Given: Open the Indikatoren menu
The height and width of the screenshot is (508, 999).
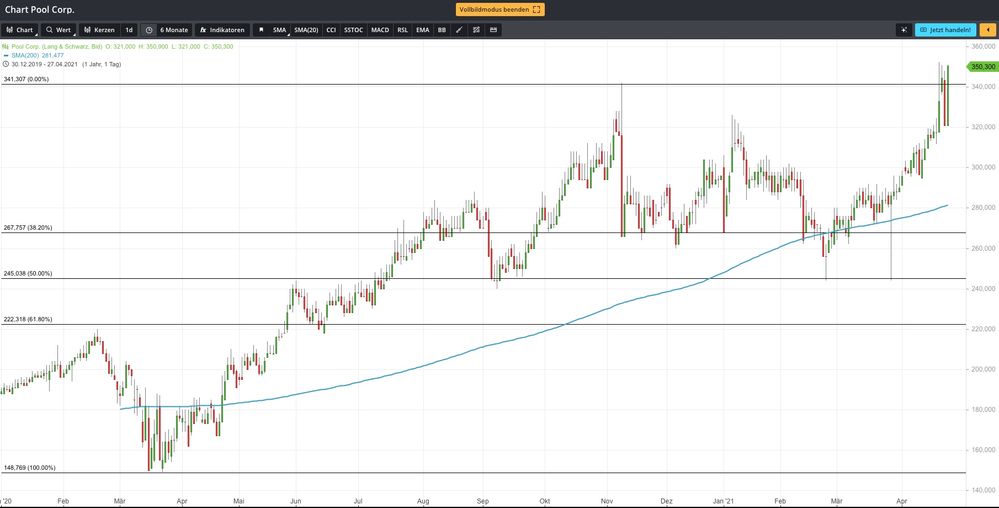Looking at the screenshot, I should pyautogui.click(x=222, y=30).
